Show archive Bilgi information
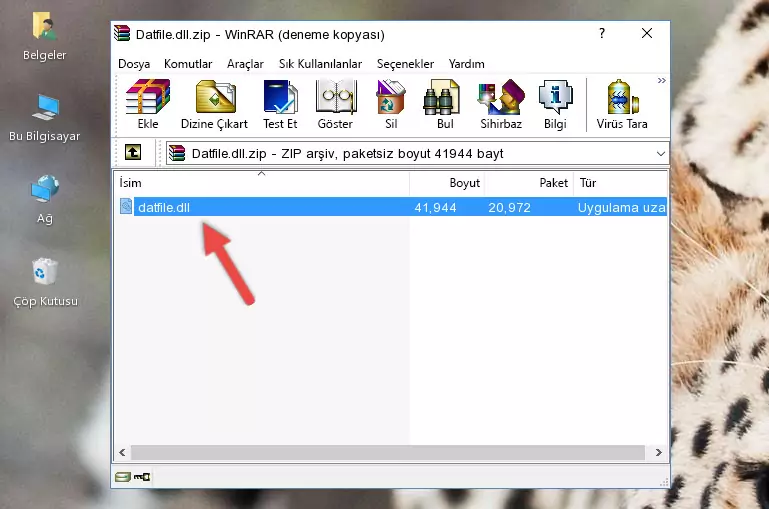 pos(555,104)
